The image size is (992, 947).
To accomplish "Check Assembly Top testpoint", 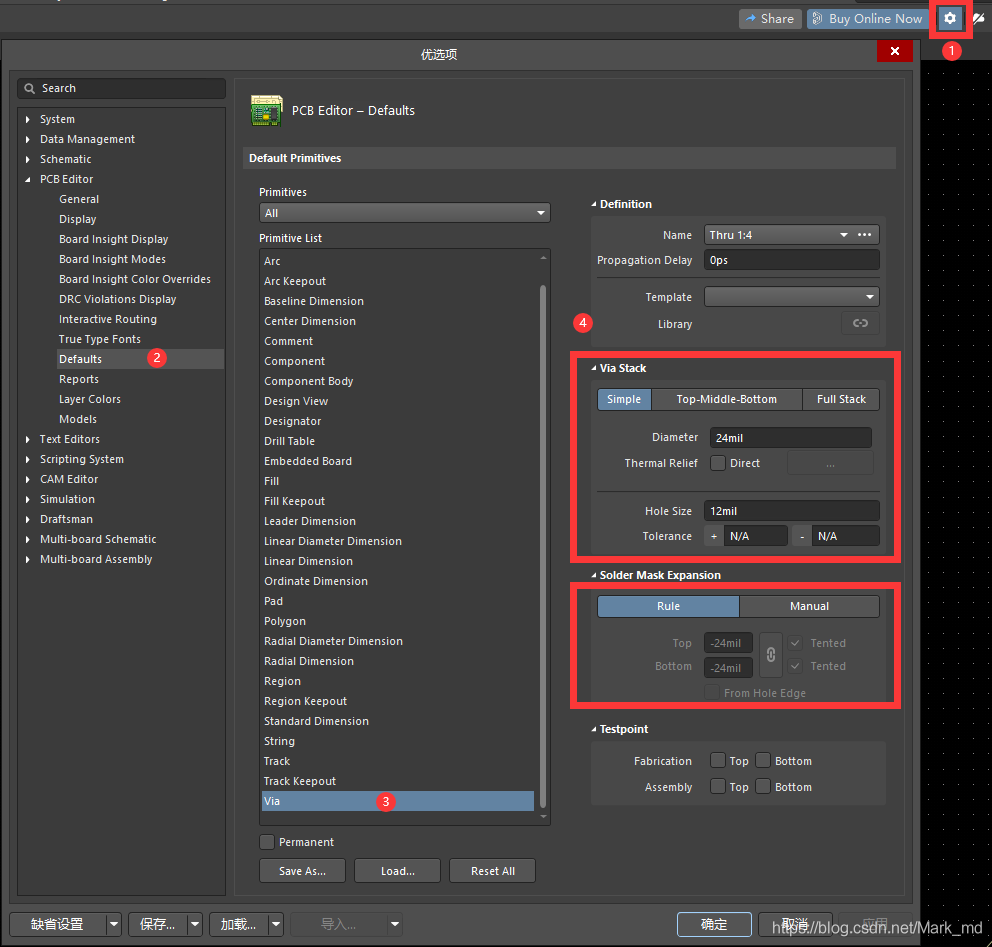I will pos(717,786).
